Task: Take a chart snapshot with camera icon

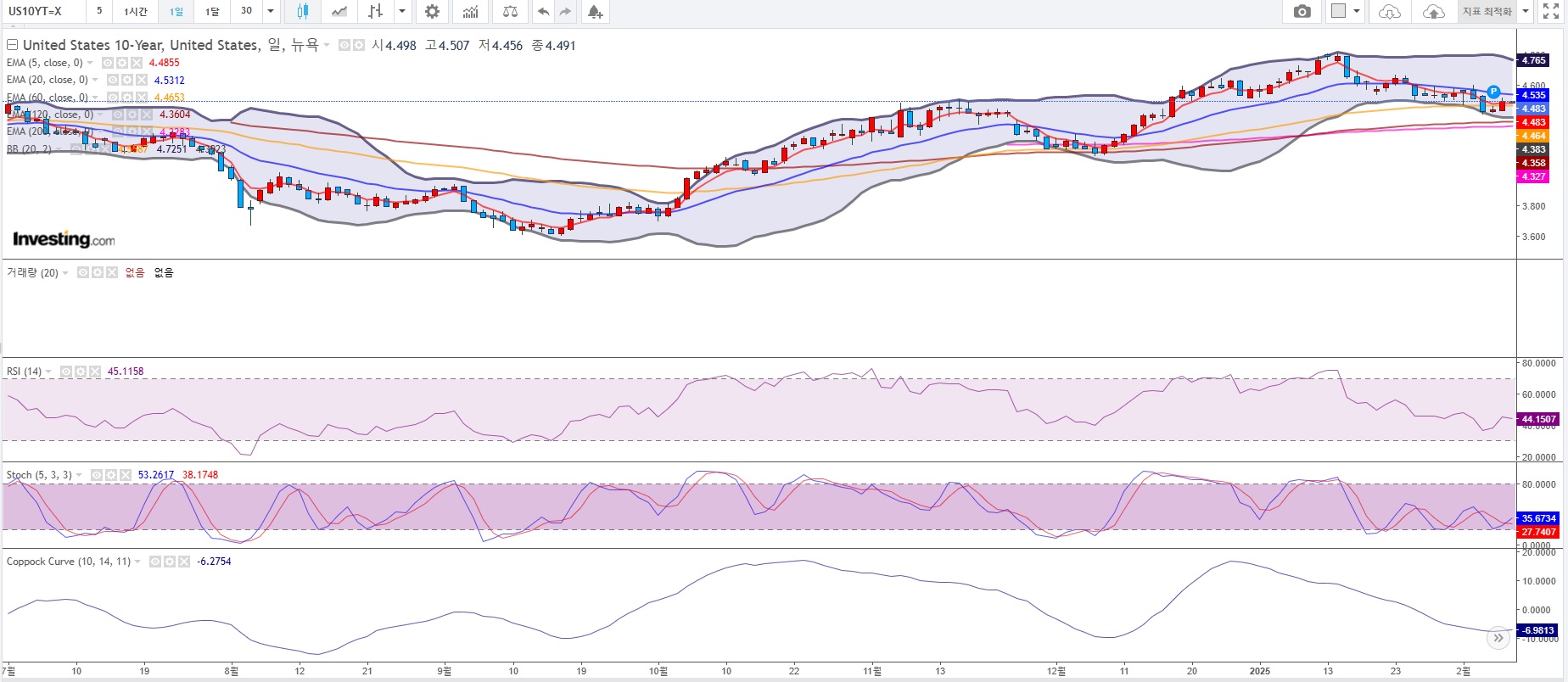Action: [1302, 11]
